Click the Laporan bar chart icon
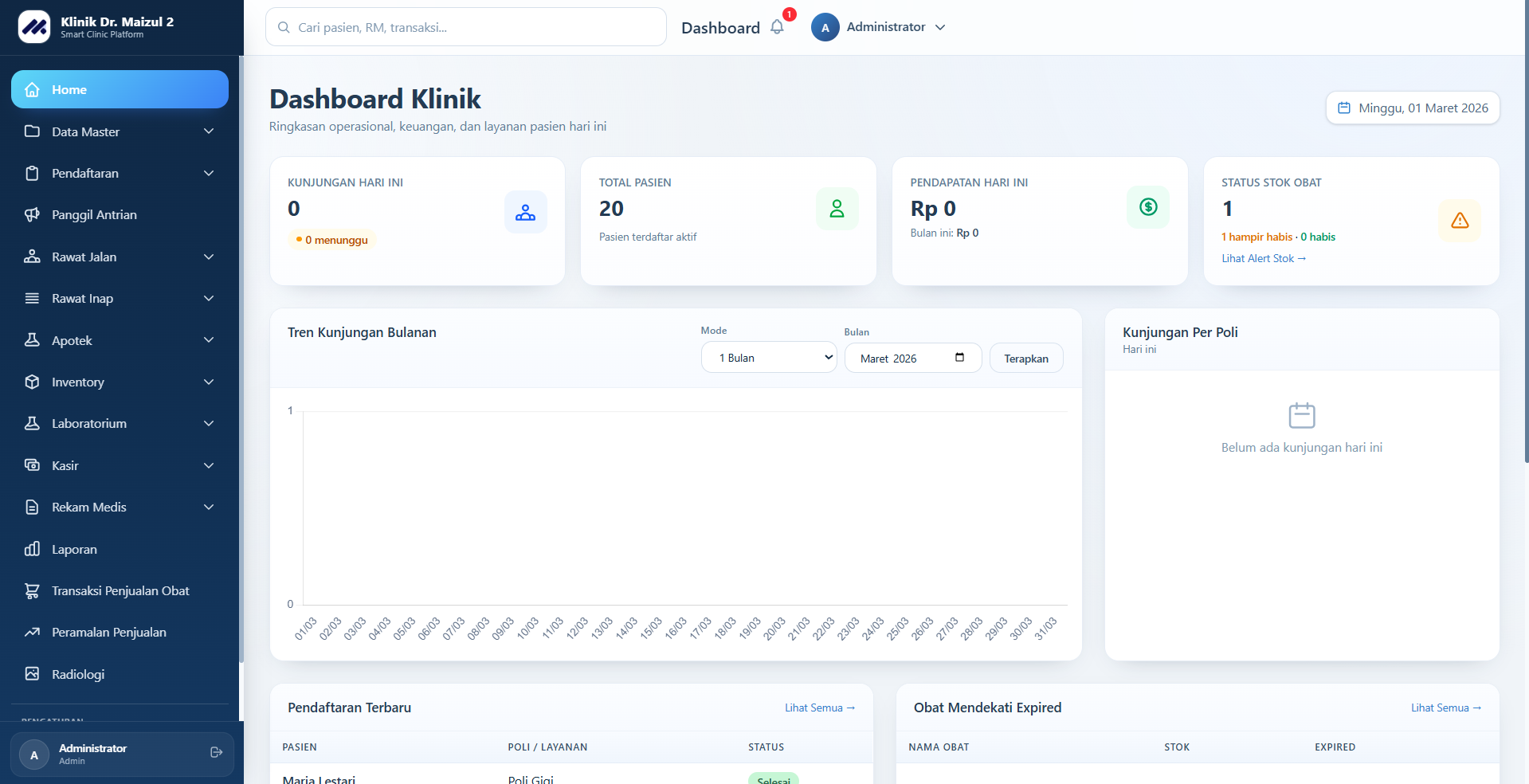 tap(32, 549)
